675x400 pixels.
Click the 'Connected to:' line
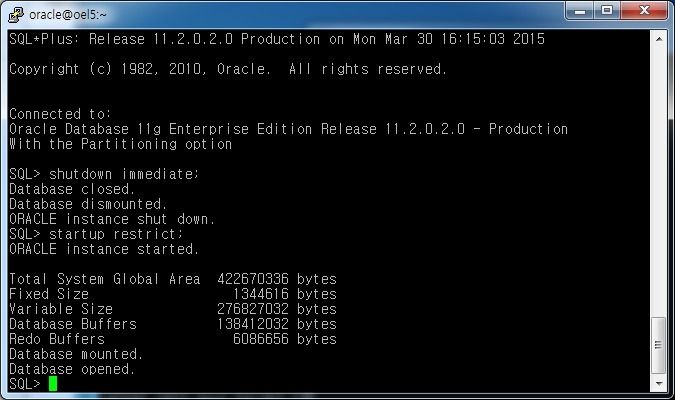click(60, 114)
